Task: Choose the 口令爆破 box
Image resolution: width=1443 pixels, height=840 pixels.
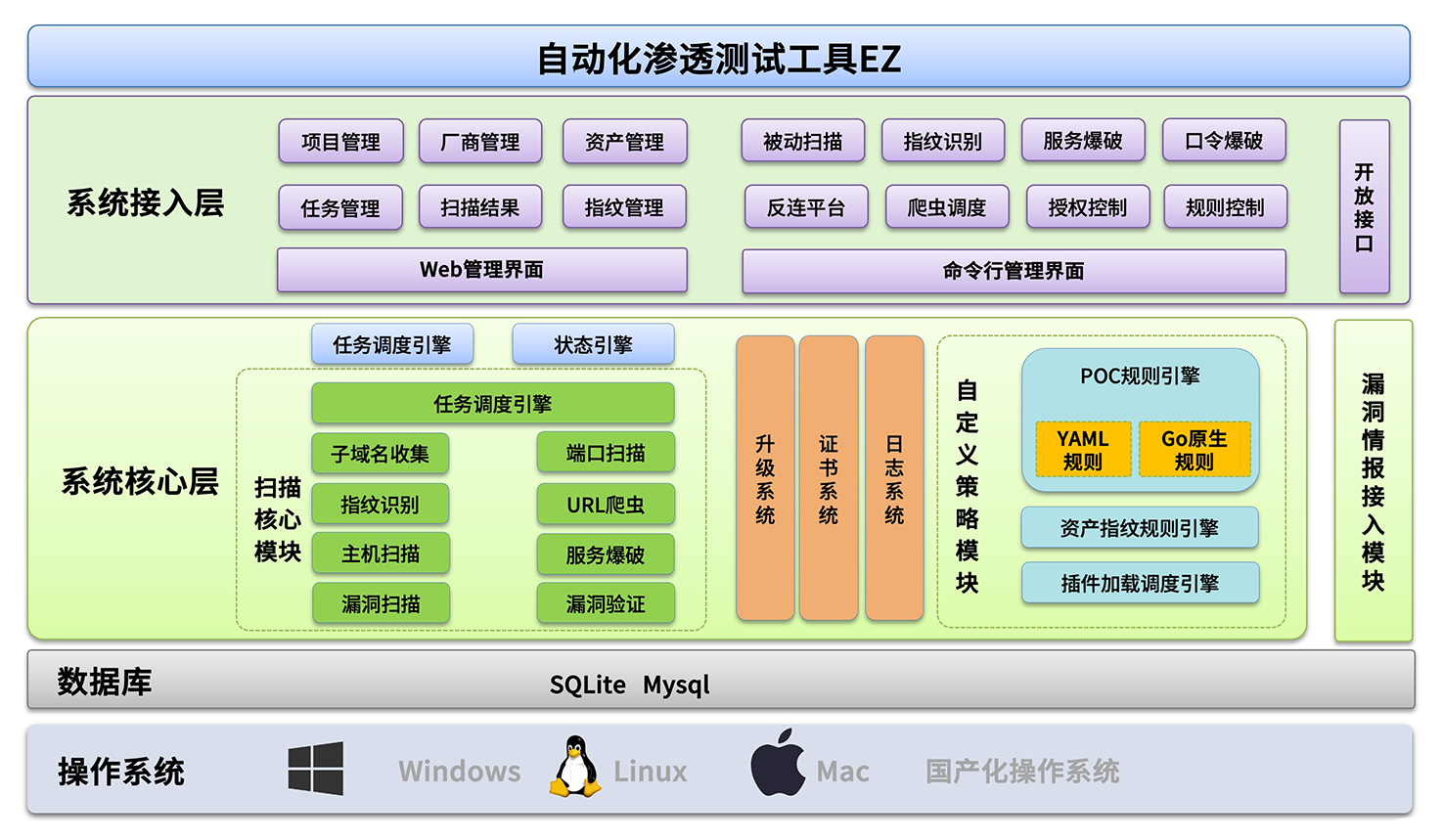Action: pos(1223,141)
